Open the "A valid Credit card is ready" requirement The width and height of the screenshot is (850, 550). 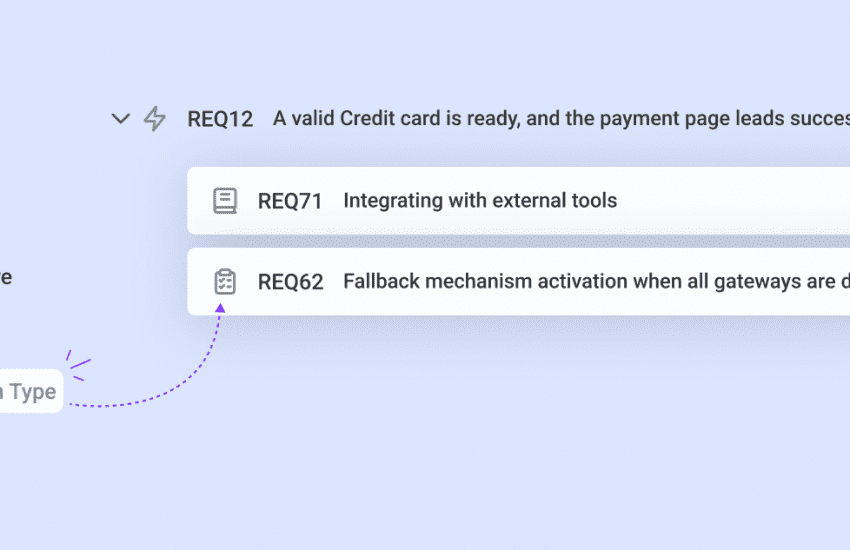[560, 119]
